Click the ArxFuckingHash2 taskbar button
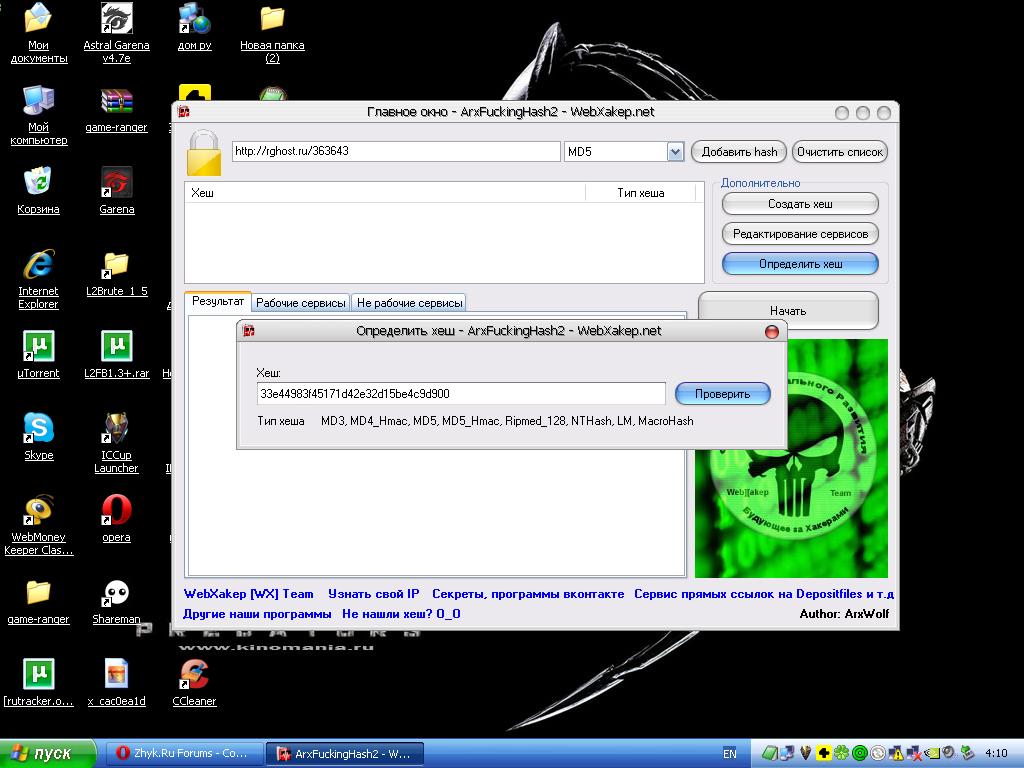Screen dimensions: 1024x768 345,754
